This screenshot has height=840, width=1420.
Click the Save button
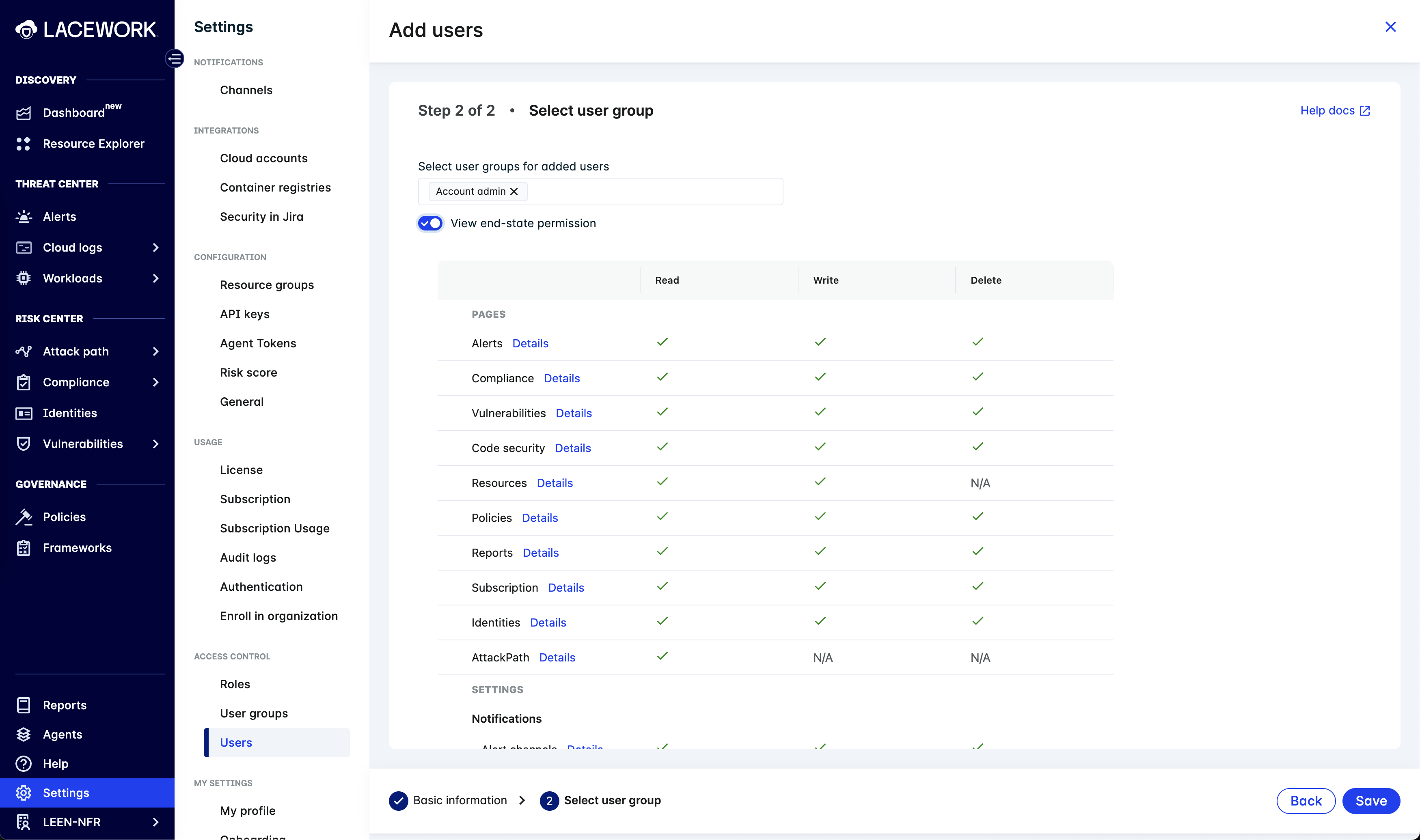[x=1370, y=801]
